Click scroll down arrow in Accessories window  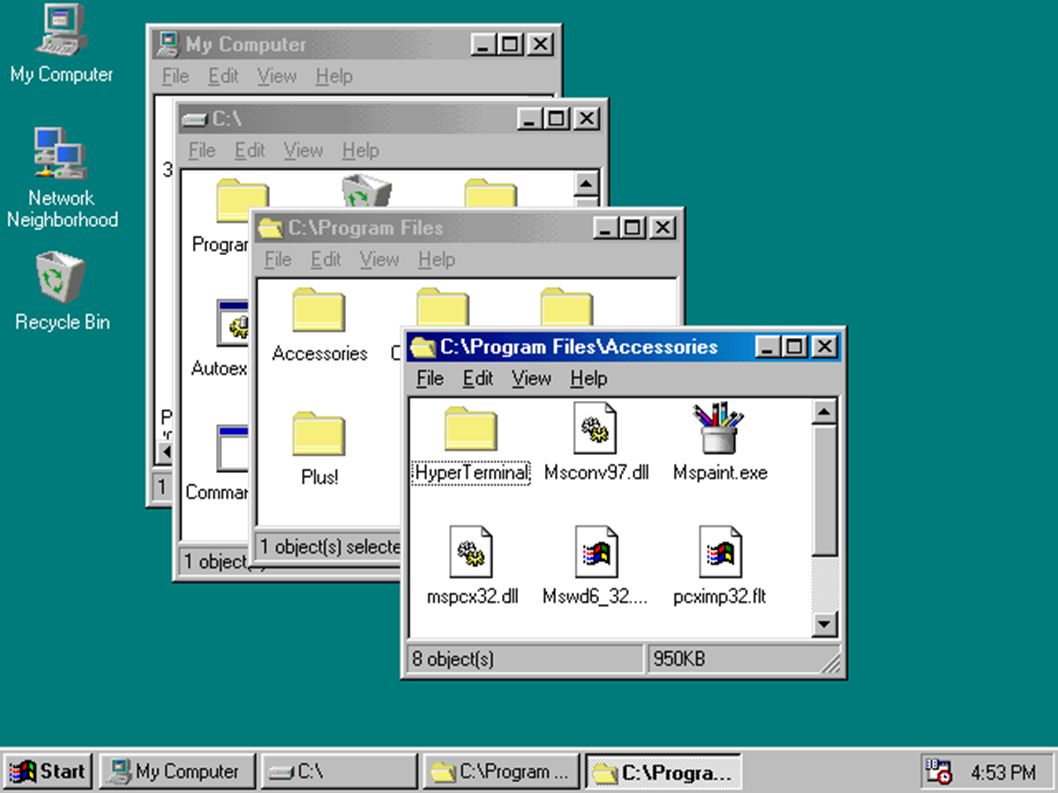(824, 624)
